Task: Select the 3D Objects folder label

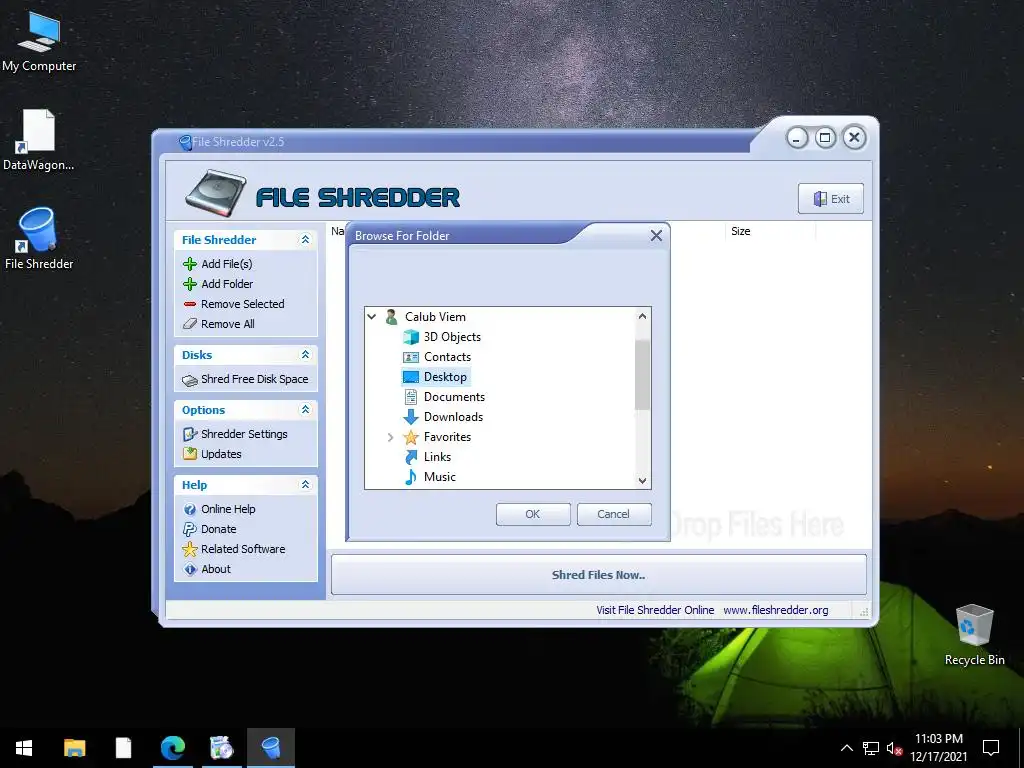Action: pos(452,337)
